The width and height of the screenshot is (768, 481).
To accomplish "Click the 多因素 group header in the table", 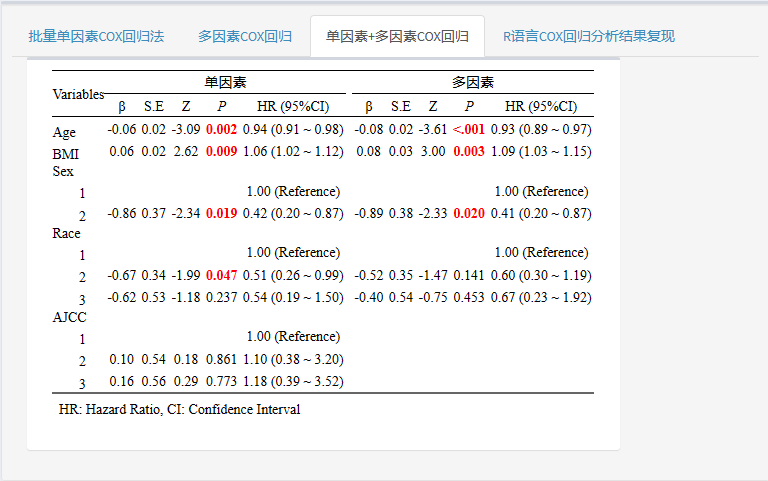I will tap(472, 83).
